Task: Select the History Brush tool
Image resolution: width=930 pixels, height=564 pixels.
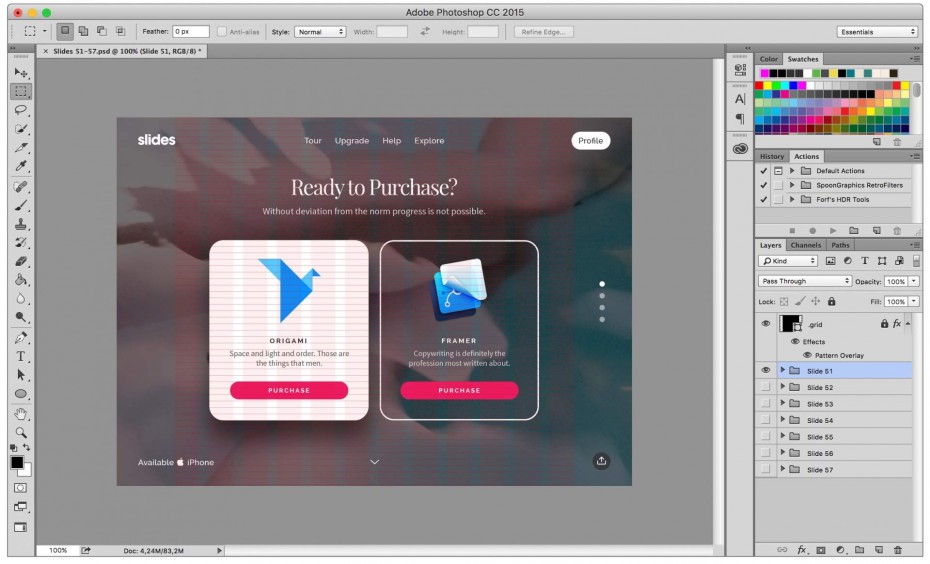Action: click(21, 243)
